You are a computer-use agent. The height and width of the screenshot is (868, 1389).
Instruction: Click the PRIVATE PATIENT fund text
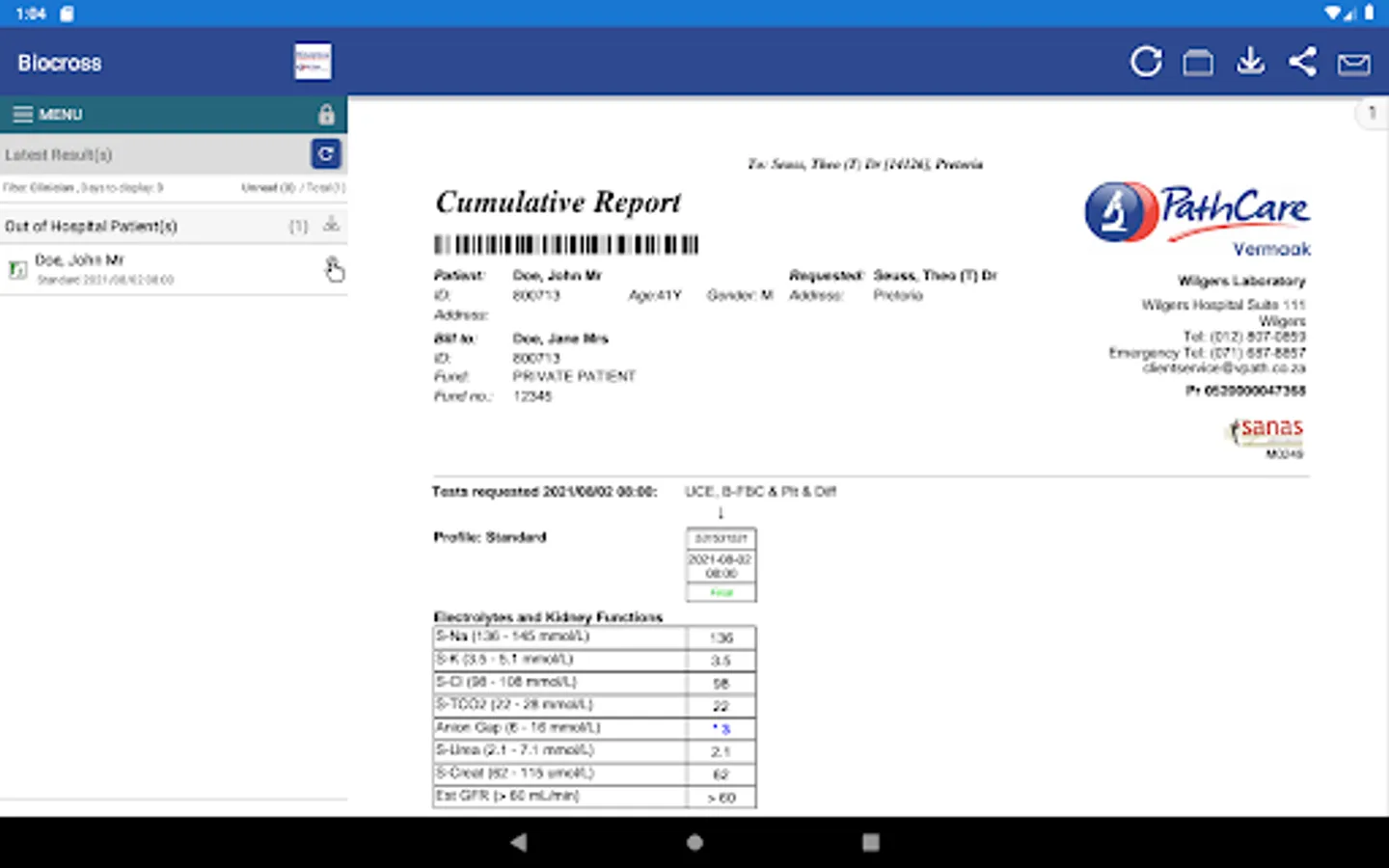coord(574,376)
